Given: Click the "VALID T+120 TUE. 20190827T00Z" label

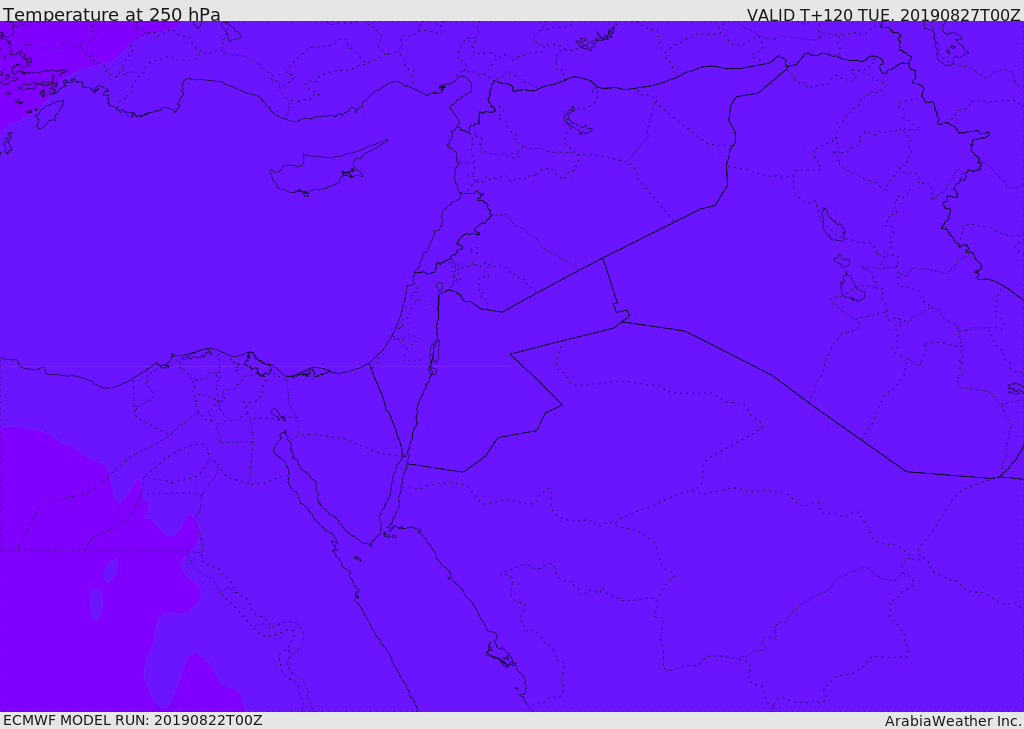Looking at the screenshot, I should click(x=884, y=14).
